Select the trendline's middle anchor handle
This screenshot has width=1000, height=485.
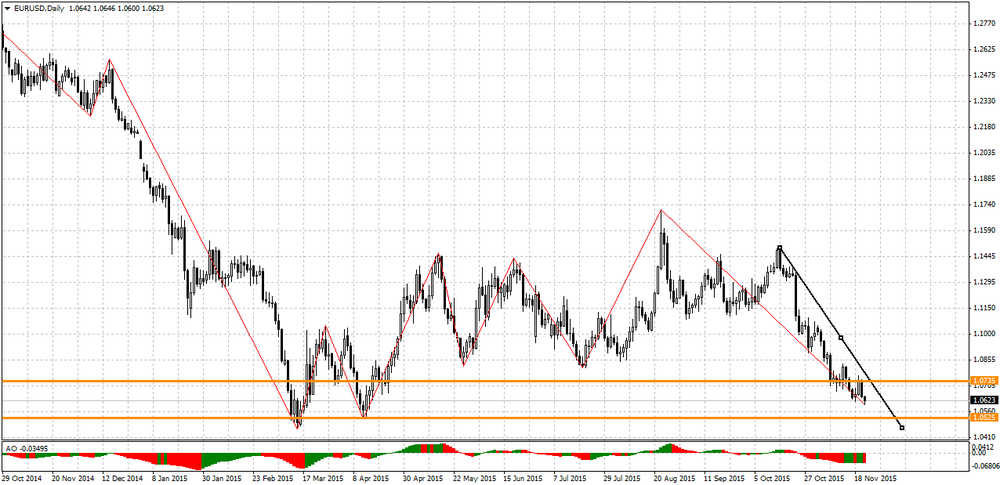841,337
